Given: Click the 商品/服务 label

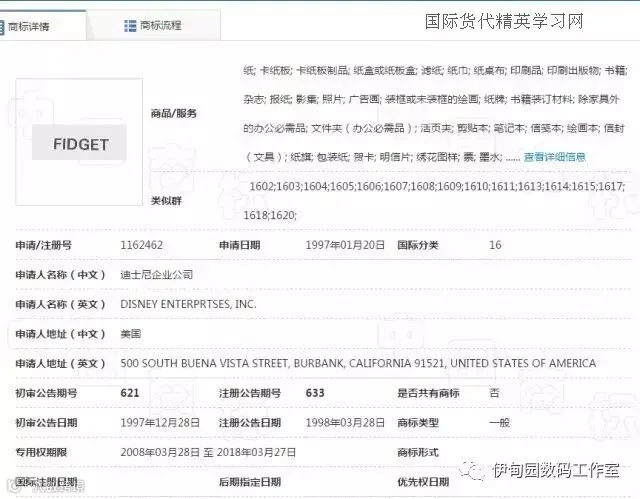Looking at the screenshot, I should 173,113.
